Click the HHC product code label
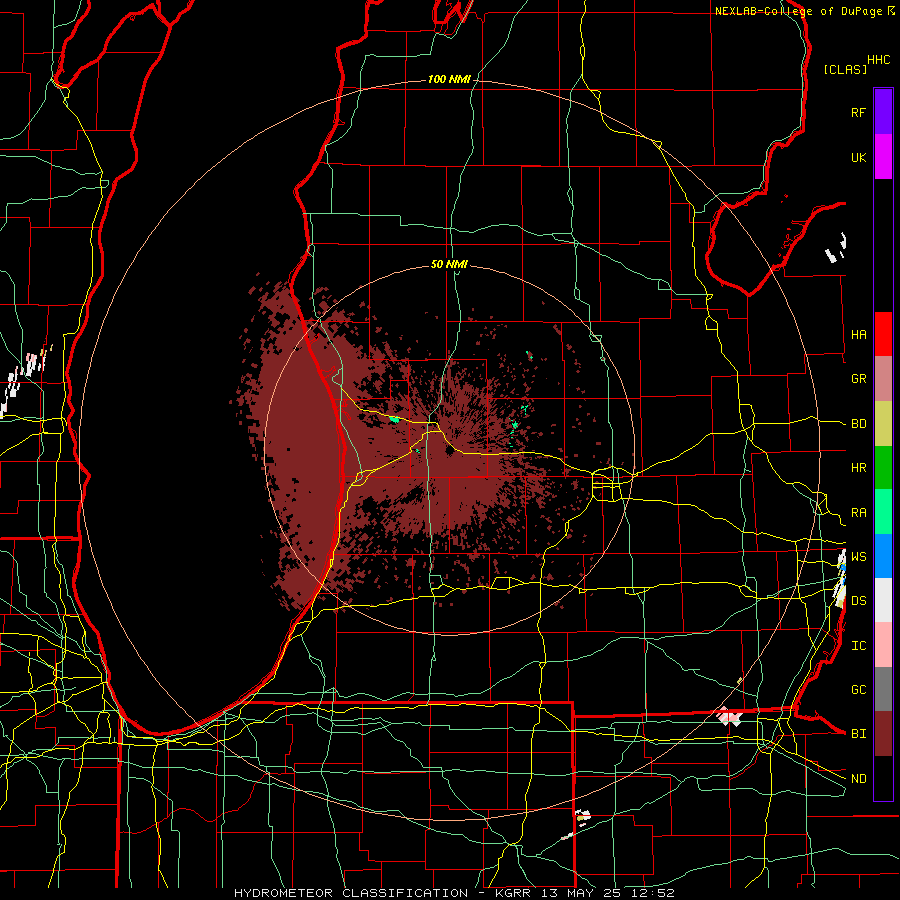This screenshot has height=900, width=900. (879, 60)
